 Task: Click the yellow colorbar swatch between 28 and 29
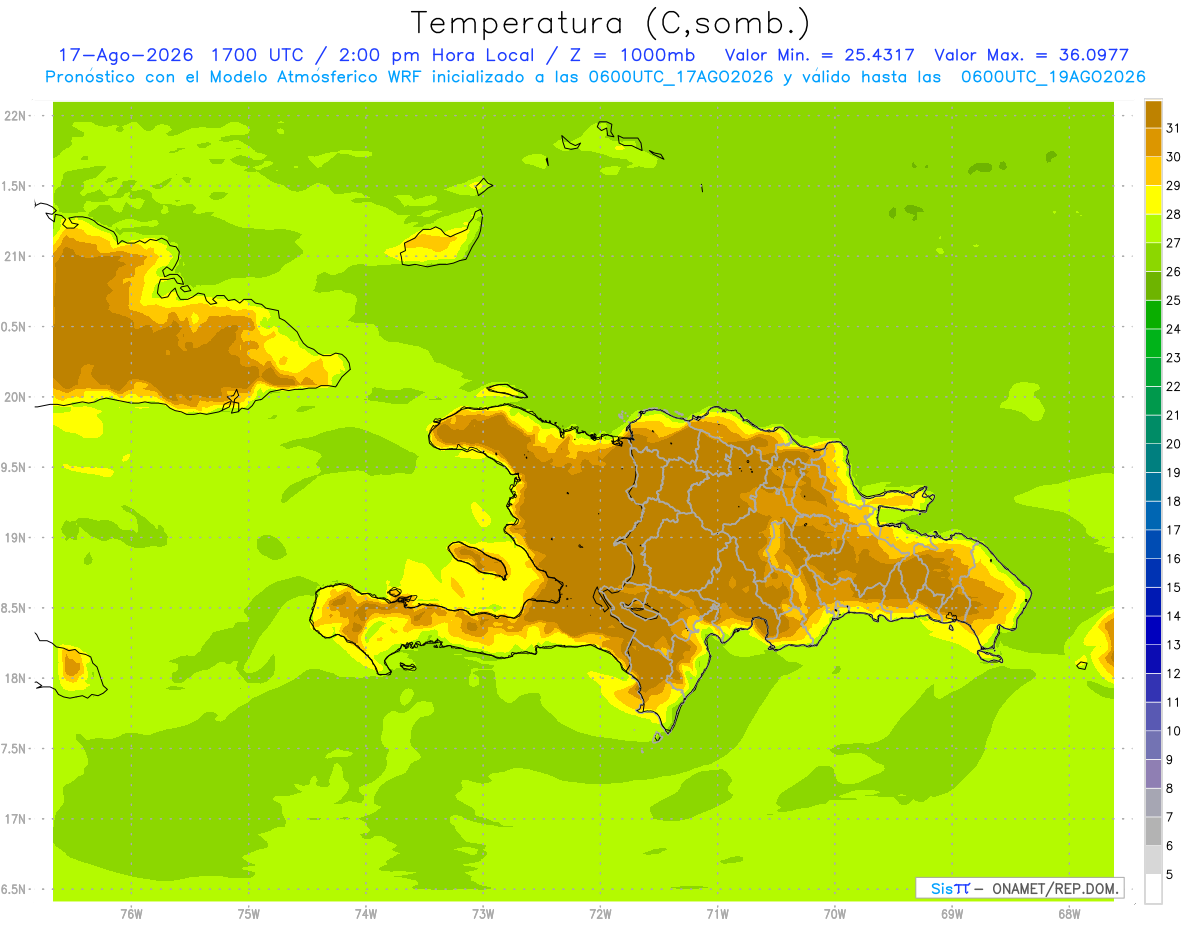pos(1152,200)
